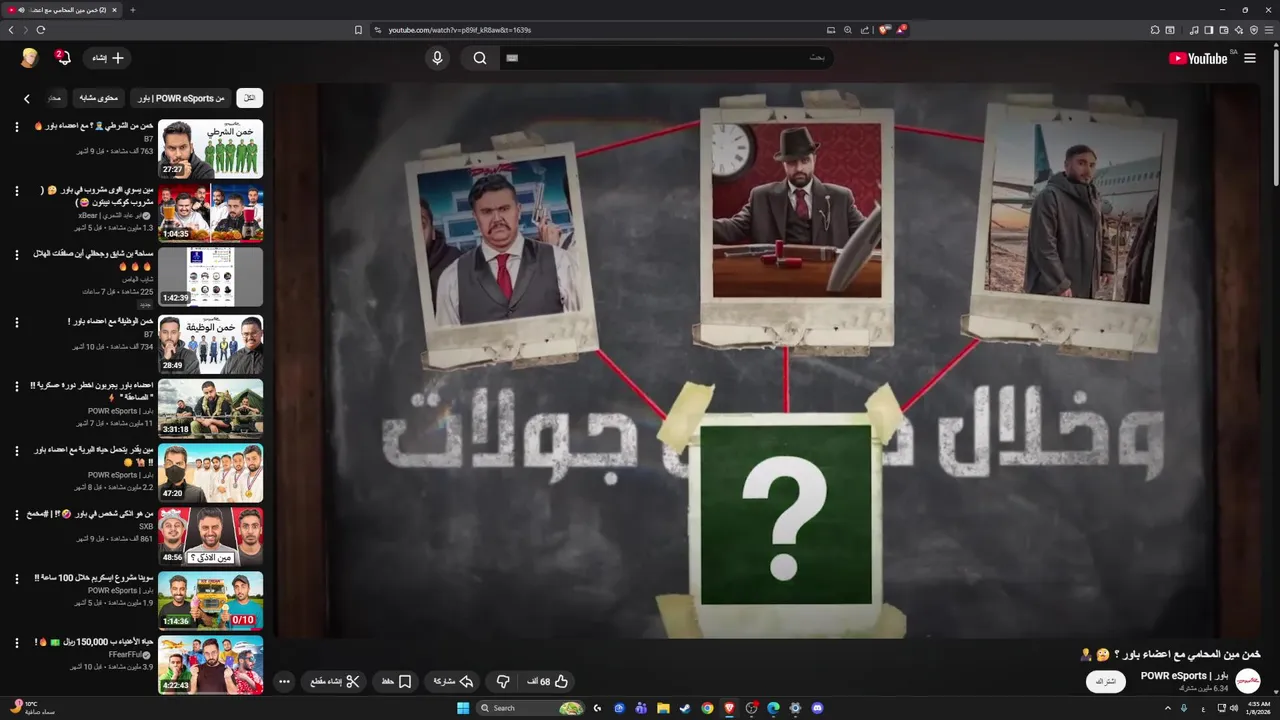The image size is (1280, 720).
Task: Share page from the address bar
Action: tap(865, 30)
